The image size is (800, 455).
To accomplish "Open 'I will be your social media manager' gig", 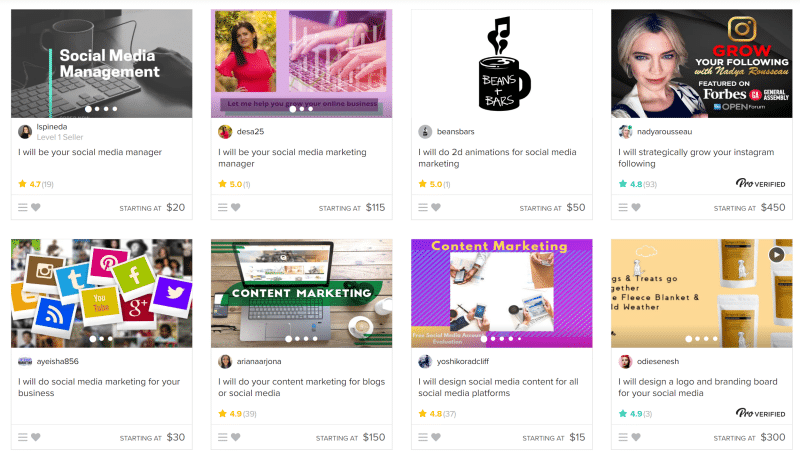I will [x=90, y=152].
